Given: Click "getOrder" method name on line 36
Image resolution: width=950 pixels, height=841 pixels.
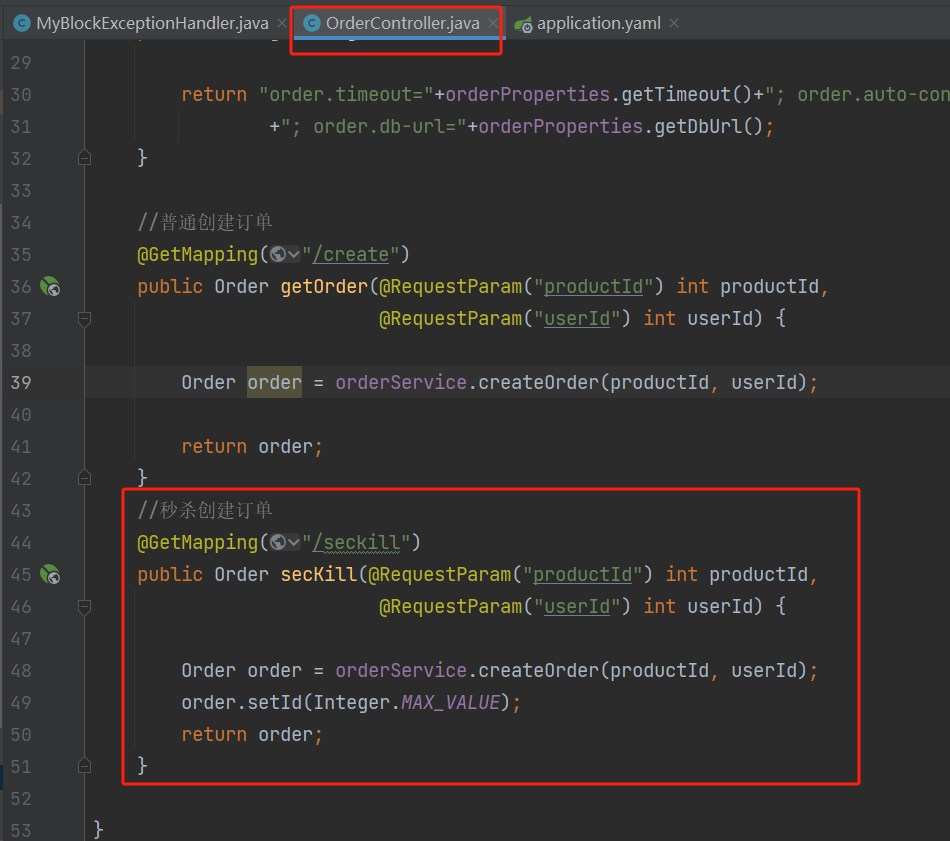Looking at the screenshot, I should [324, 287].
